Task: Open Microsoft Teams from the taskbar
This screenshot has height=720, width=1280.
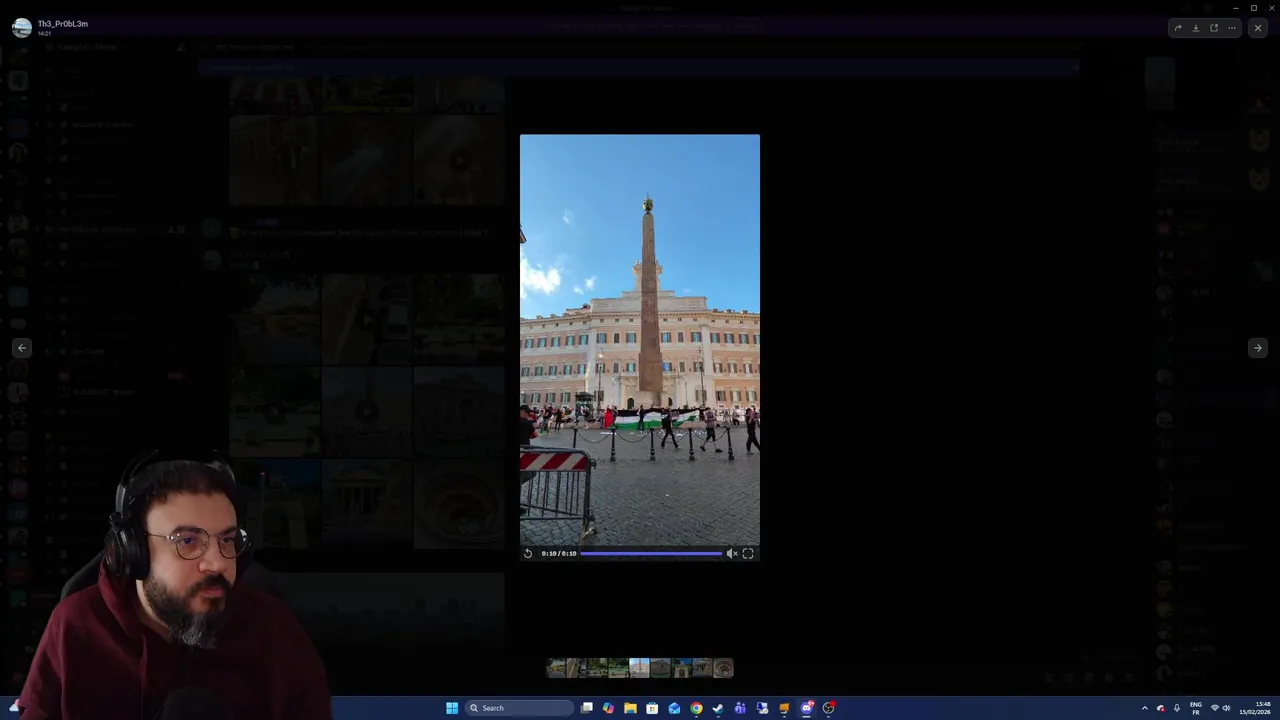Action: (740, 708)
